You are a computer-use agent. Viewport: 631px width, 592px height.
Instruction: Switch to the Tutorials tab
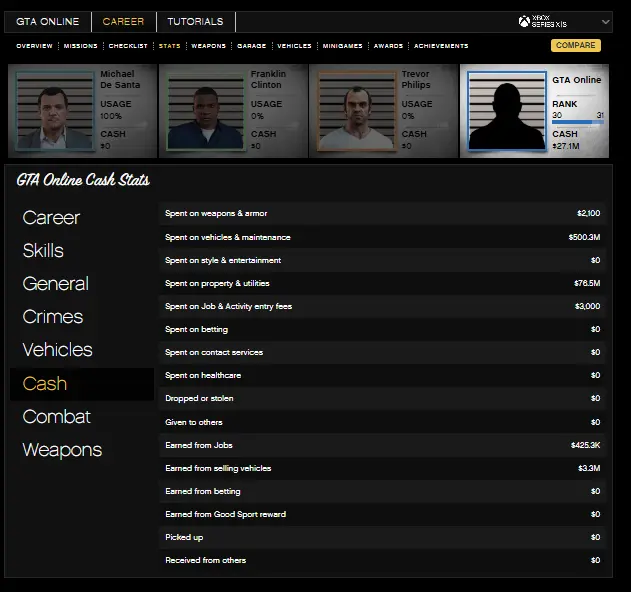pos(195,22)
